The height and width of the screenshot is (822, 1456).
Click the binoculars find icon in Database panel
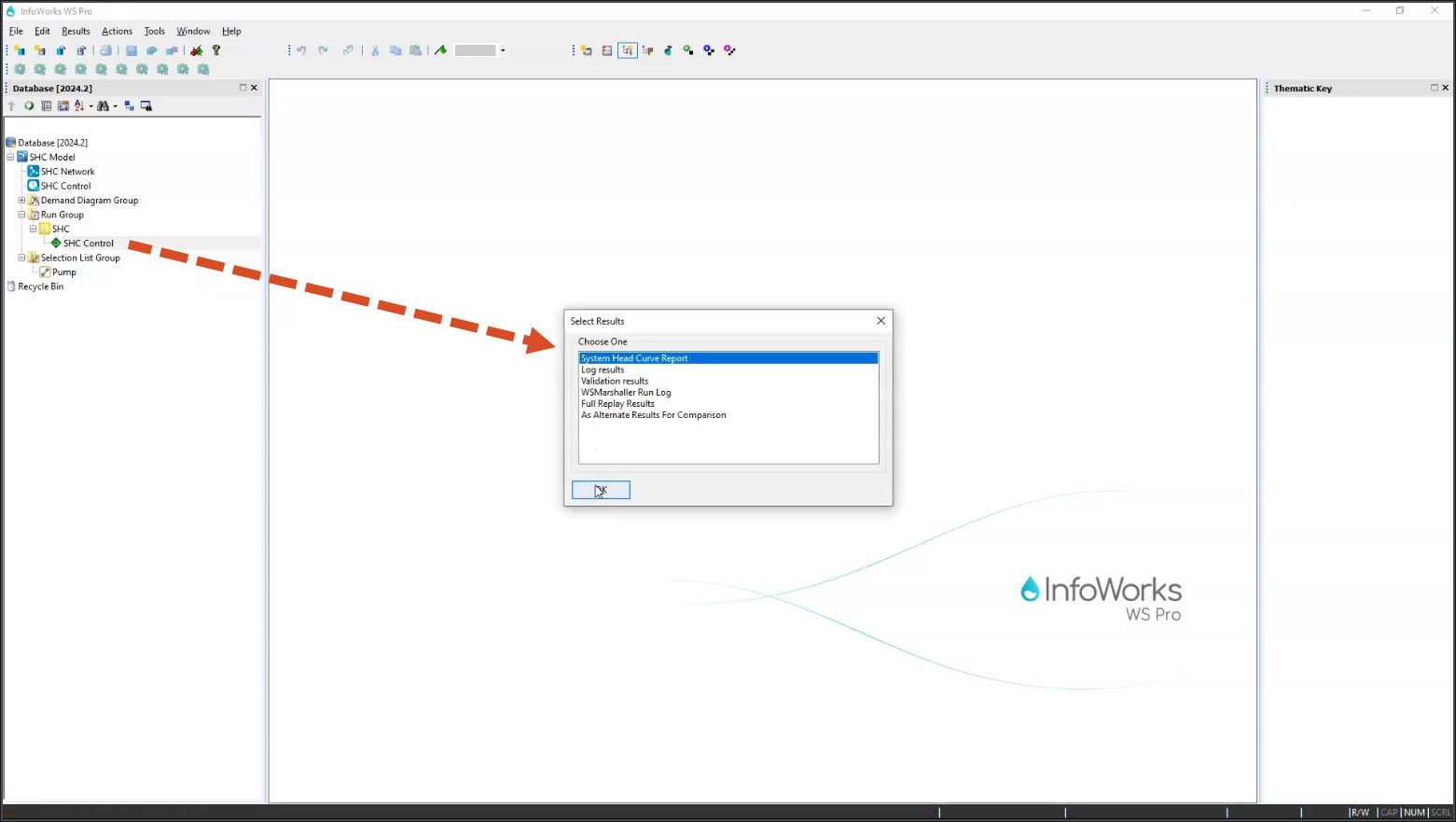[x=103, y=106]
